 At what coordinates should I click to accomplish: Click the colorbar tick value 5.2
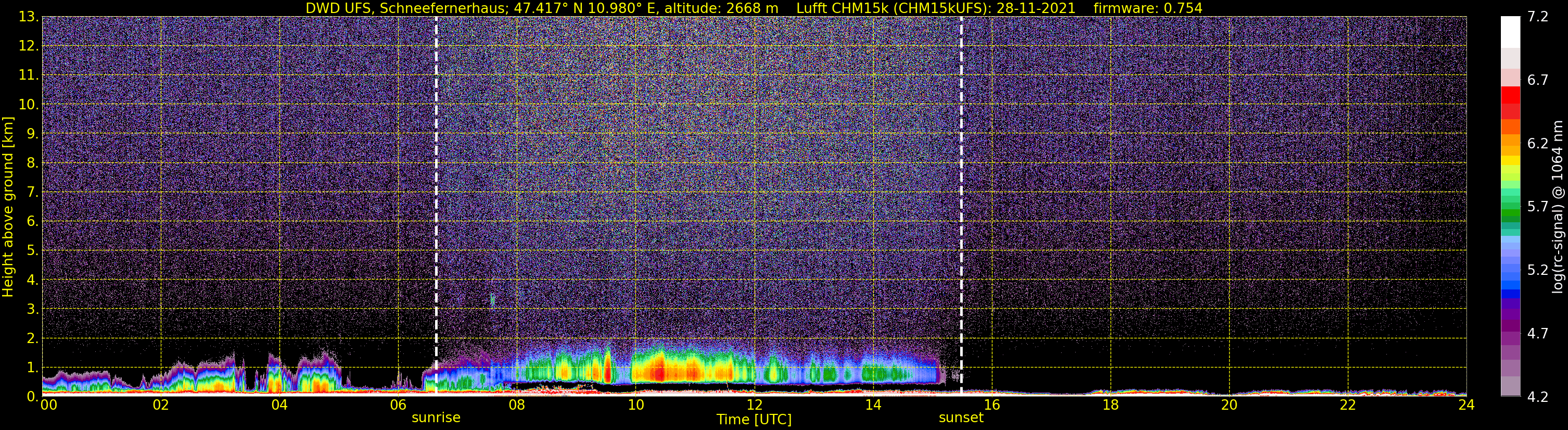(x=1538, y=270)
